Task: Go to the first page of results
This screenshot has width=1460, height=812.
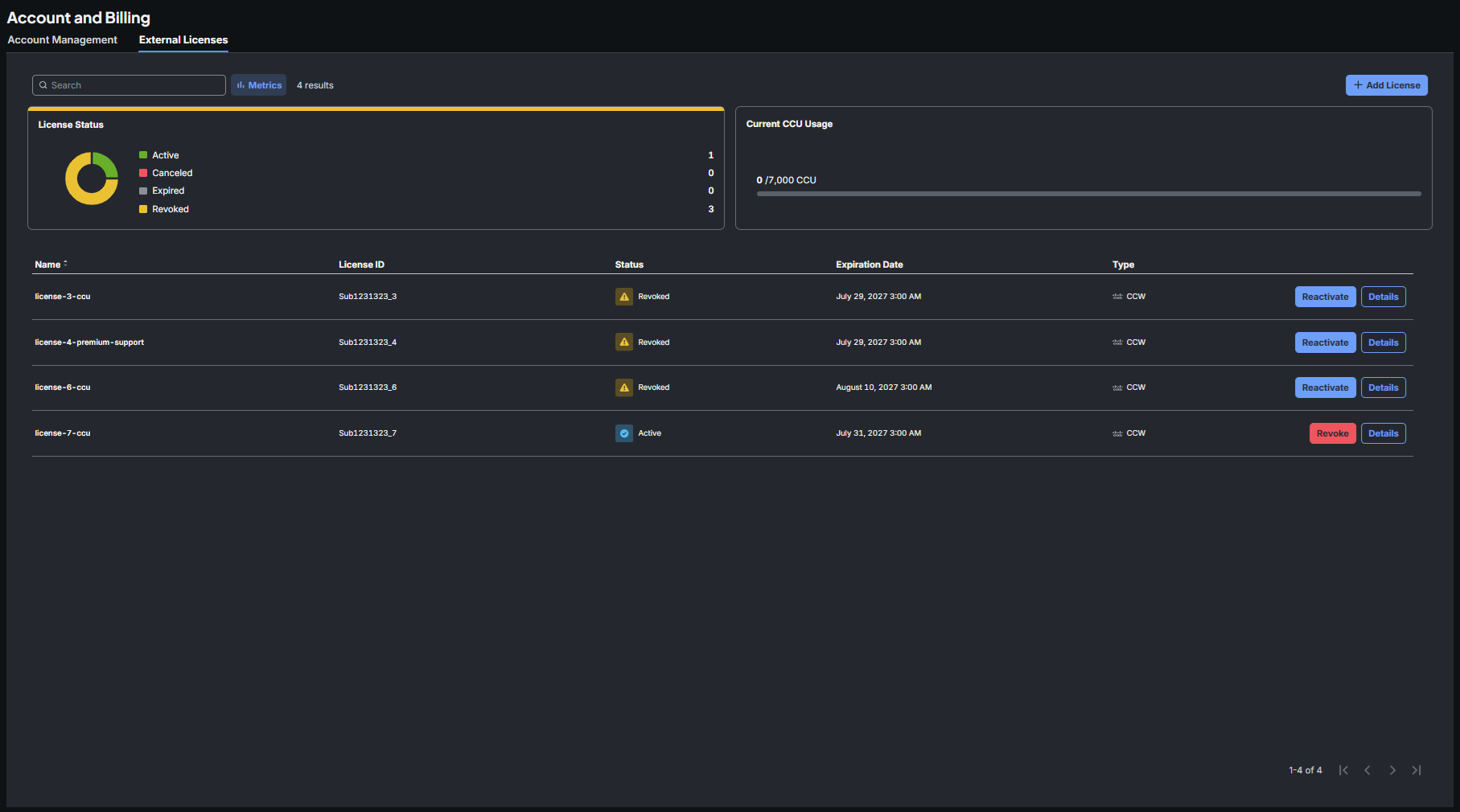Action: coord(1343,770)
